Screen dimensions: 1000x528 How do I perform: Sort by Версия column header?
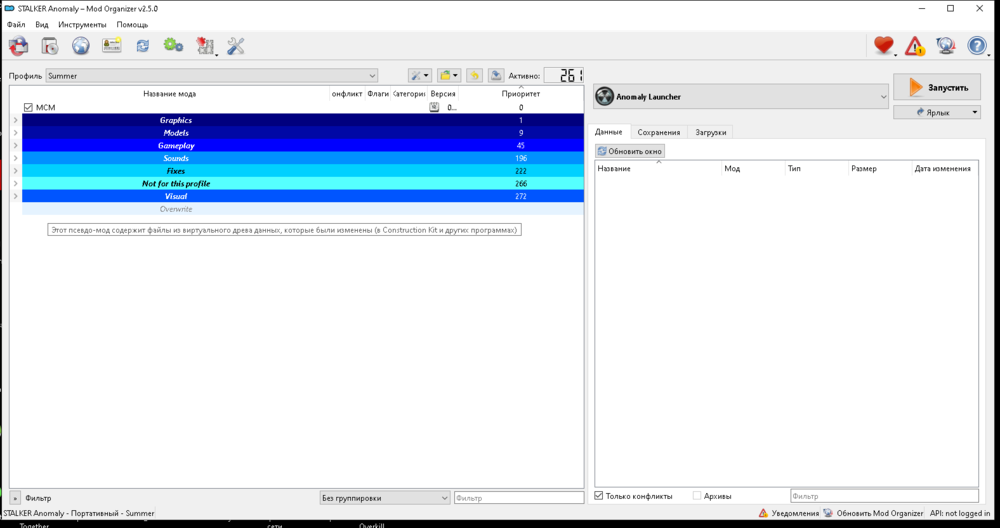(443, 94)
